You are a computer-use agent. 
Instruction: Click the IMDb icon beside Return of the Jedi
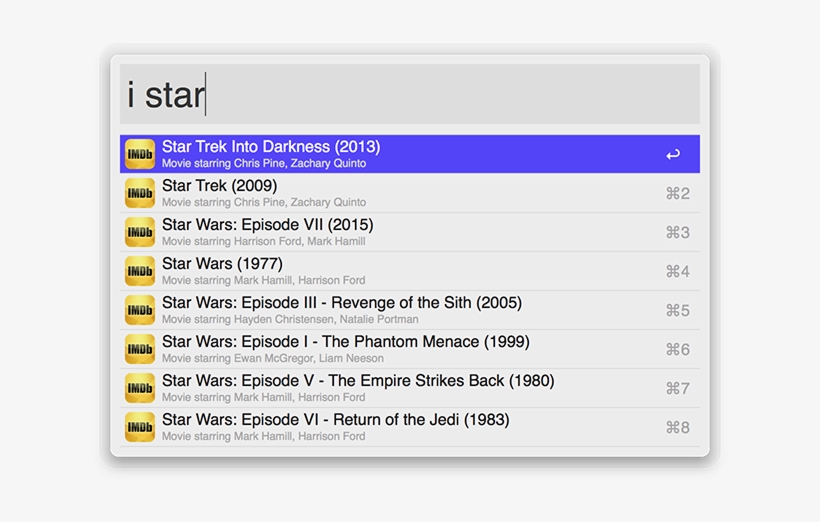(140, 427)
